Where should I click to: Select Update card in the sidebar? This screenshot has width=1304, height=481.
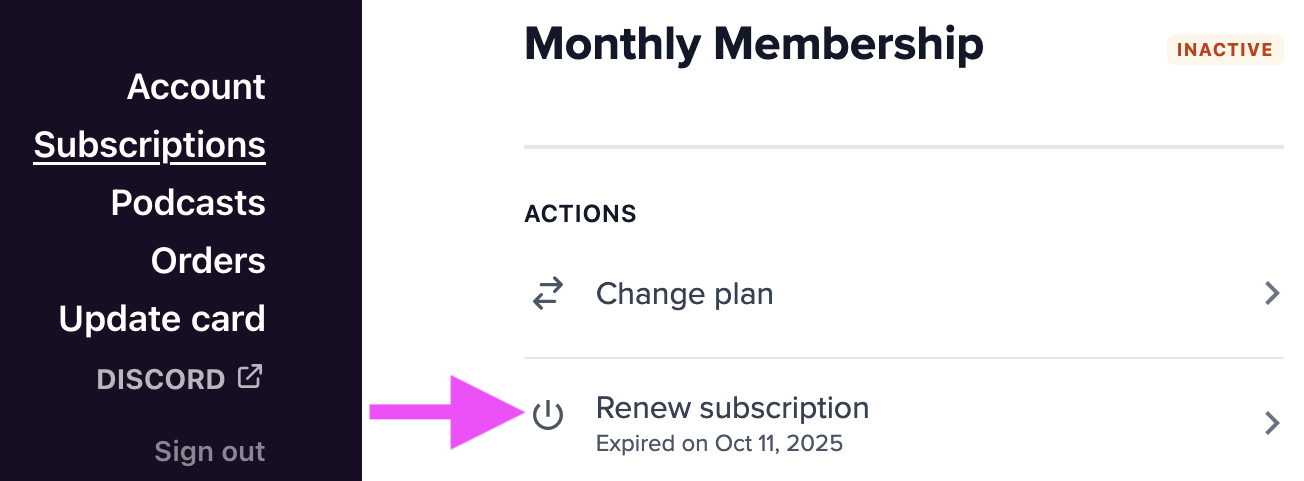coord(162,319)
